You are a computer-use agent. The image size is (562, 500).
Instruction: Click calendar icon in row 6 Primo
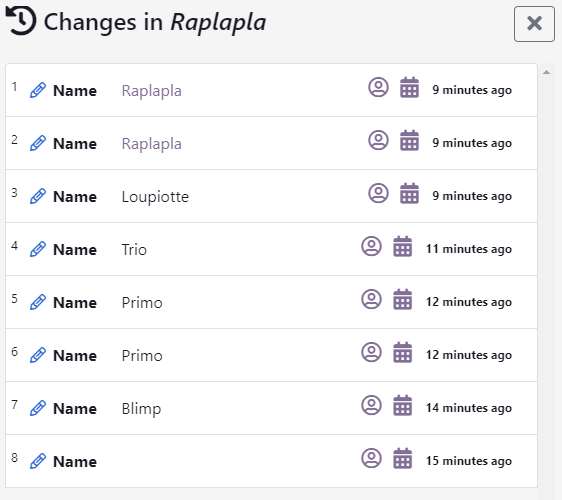coord(403,352)
